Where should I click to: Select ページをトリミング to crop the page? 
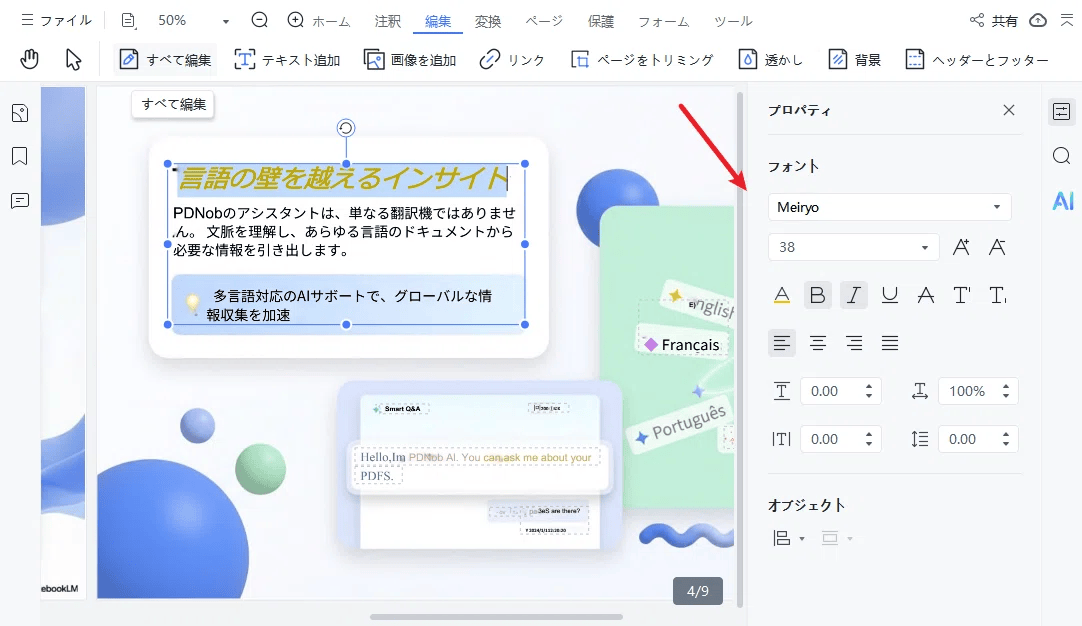pyautogui.click(x=638, y=59)
